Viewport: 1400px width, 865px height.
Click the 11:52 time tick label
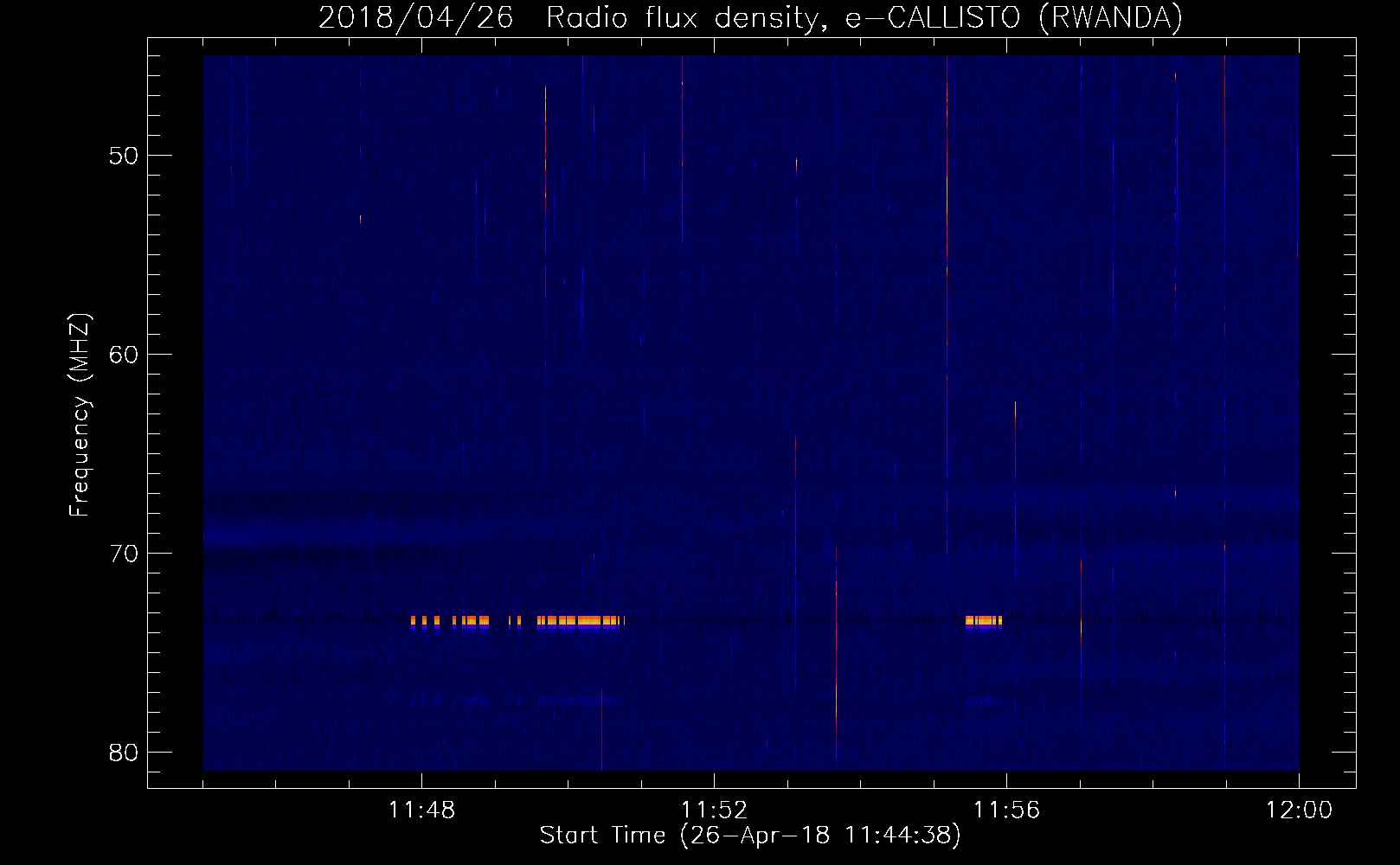pos(715,811)
